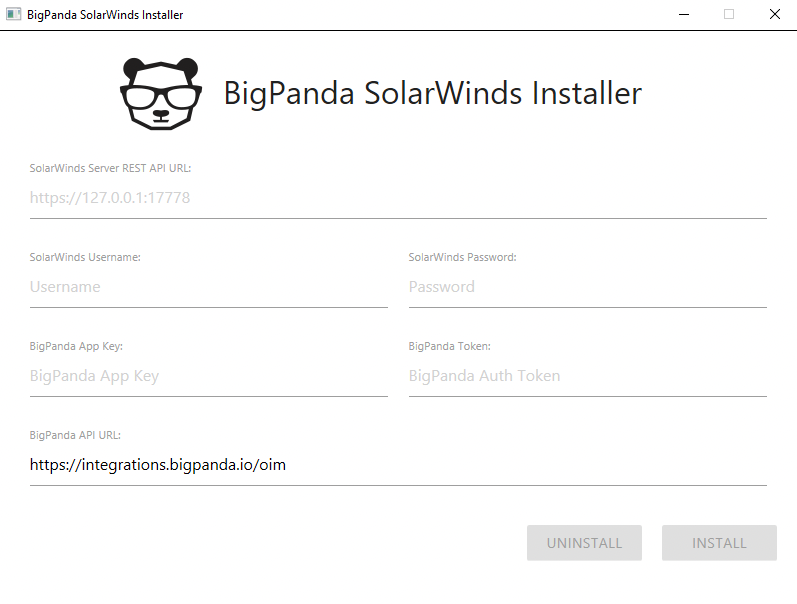The width and height of the screenshot is (797, 604).
Task: Click the BigPanda API URL text box
Action: coord(398,465)
